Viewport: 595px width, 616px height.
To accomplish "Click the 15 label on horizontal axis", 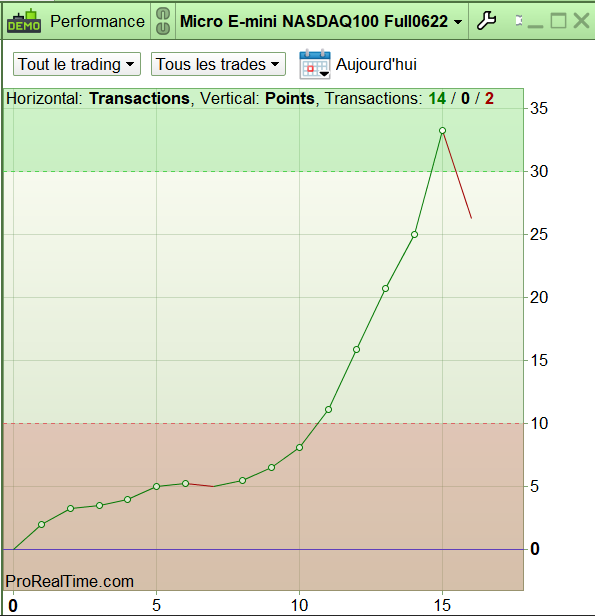I will (x=442, y=605).
